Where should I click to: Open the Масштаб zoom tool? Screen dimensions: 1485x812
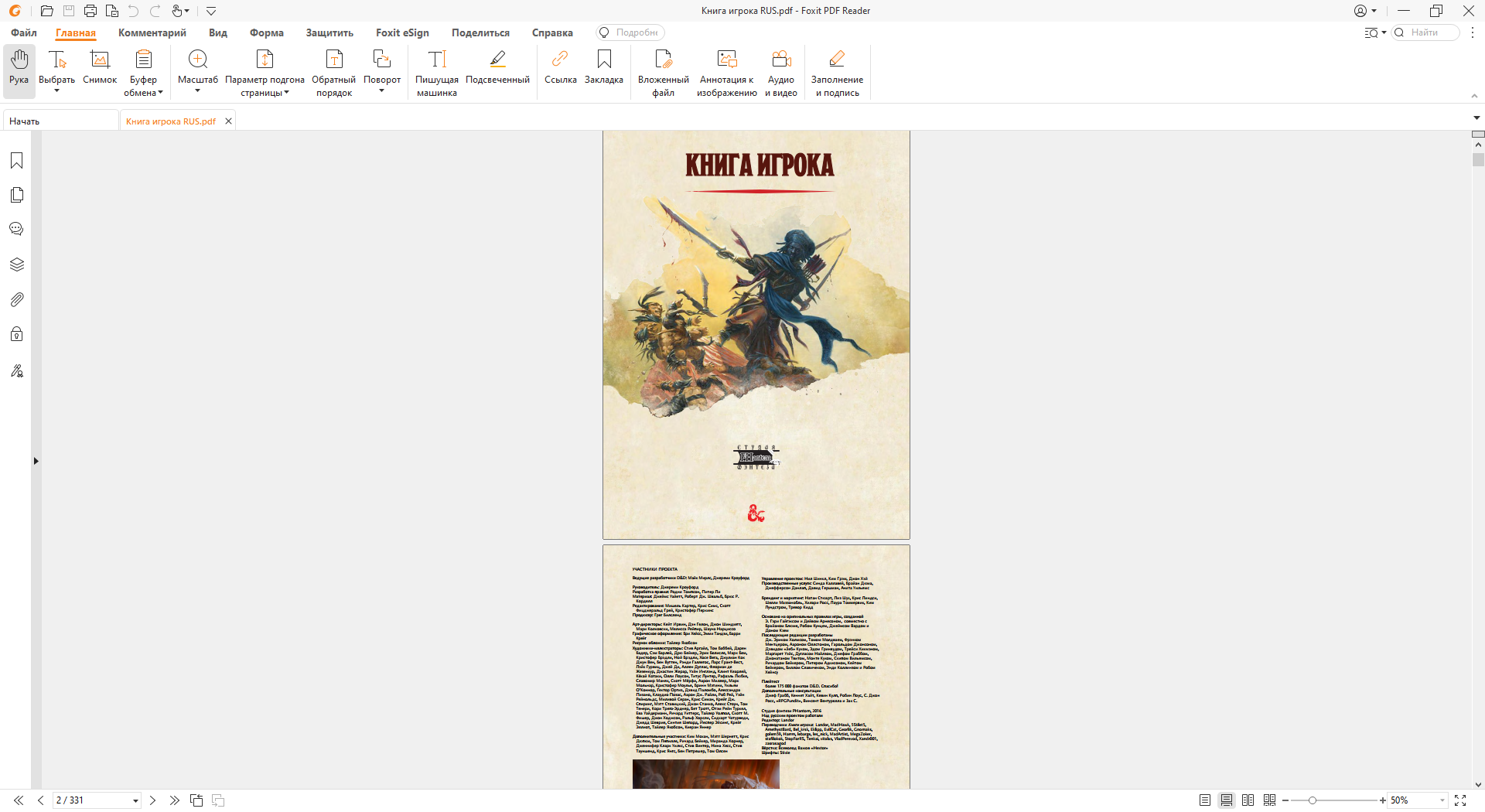[198, 71]
